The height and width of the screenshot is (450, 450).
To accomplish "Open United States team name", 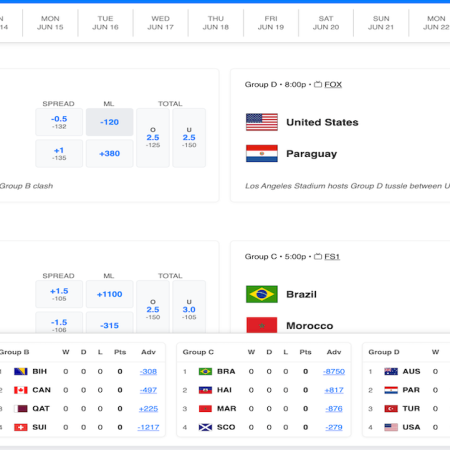I will (322, 122).
